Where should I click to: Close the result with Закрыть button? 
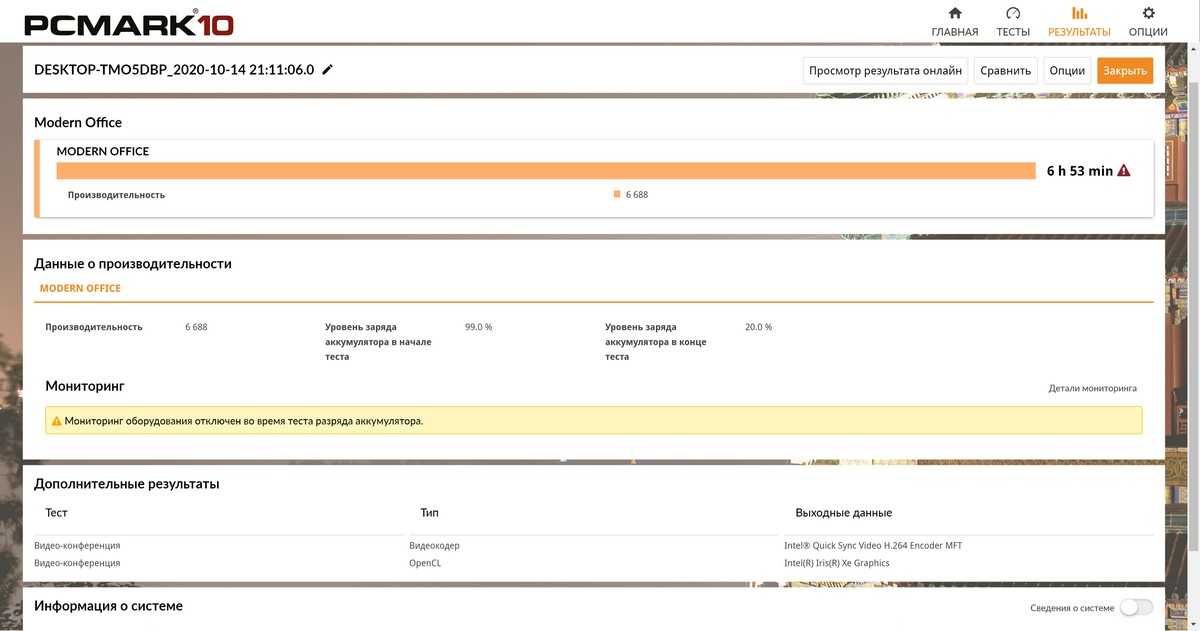1125,70
